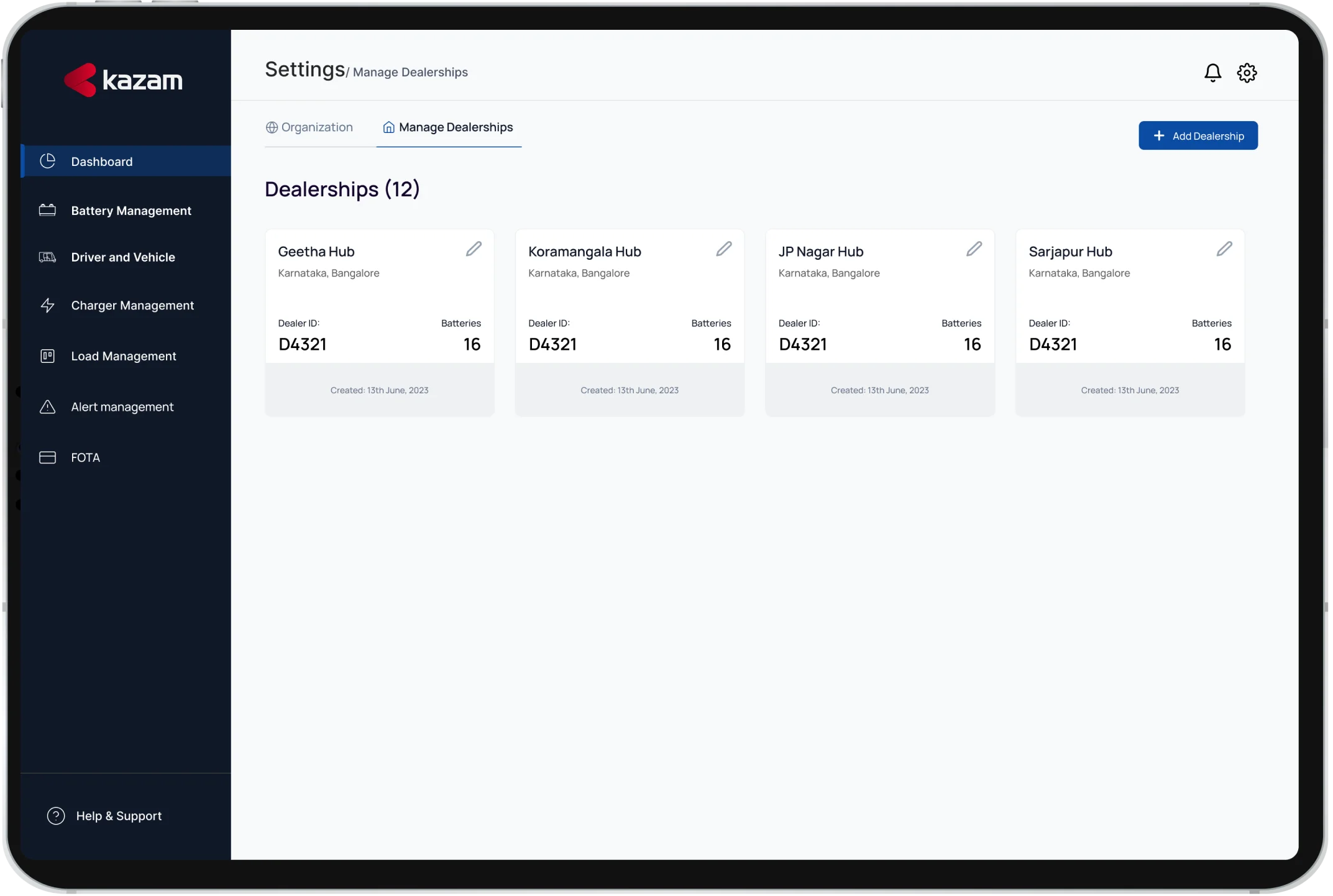Viewport: 1333px width, 896px height.
Task: Open Dashboard in the sidebar
Action: coord(126,162)
